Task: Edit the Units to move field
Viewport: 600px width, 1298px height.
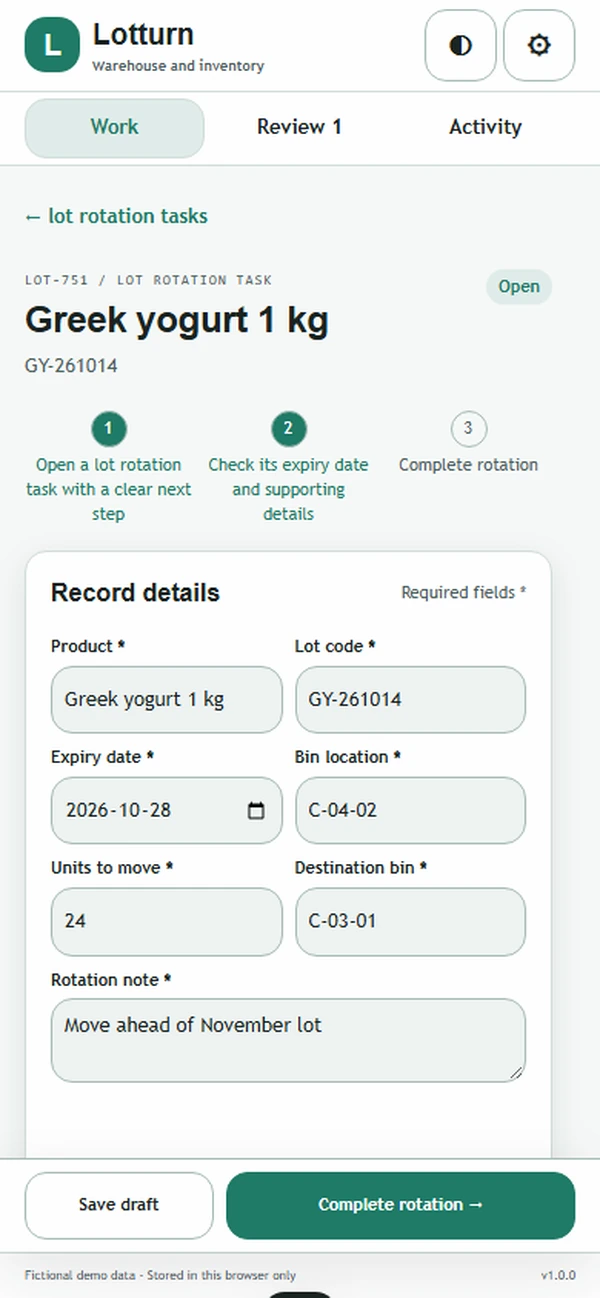Action: [167, 921]
